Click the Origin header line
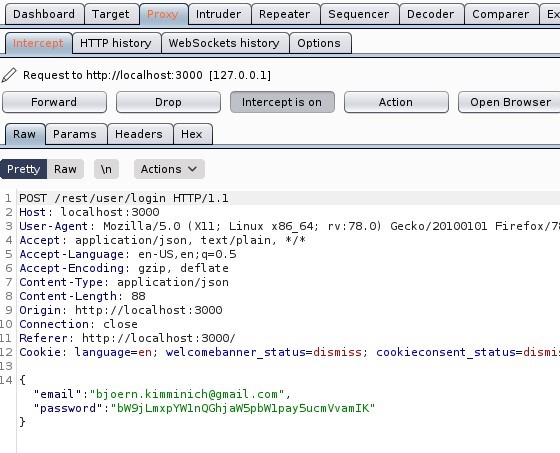 121,310
